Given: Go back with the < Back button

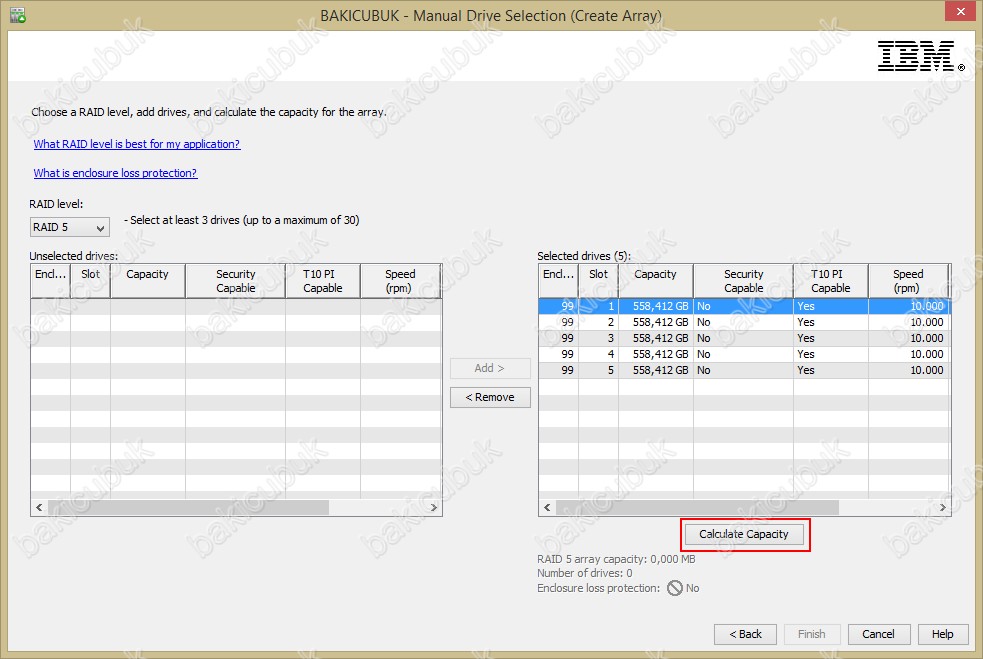Looking at the screenshot, I should (745, 634).
